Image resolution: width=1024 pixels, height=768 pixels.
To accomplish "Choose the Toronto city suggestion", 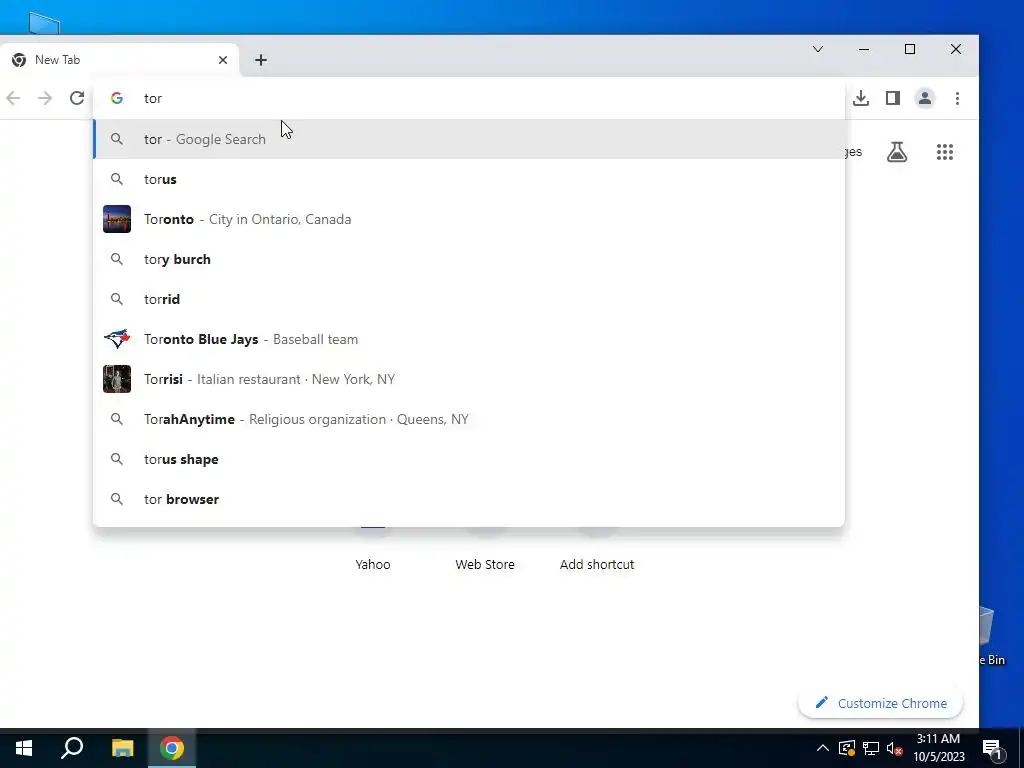I will click(x=469, y=219).
